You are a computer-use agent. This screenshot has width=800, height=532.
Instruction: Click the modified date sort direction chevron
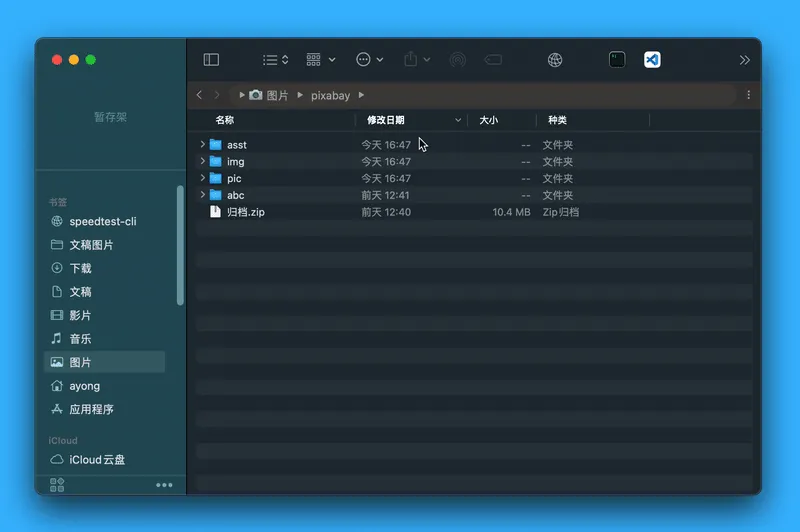(x=458, y=120)
